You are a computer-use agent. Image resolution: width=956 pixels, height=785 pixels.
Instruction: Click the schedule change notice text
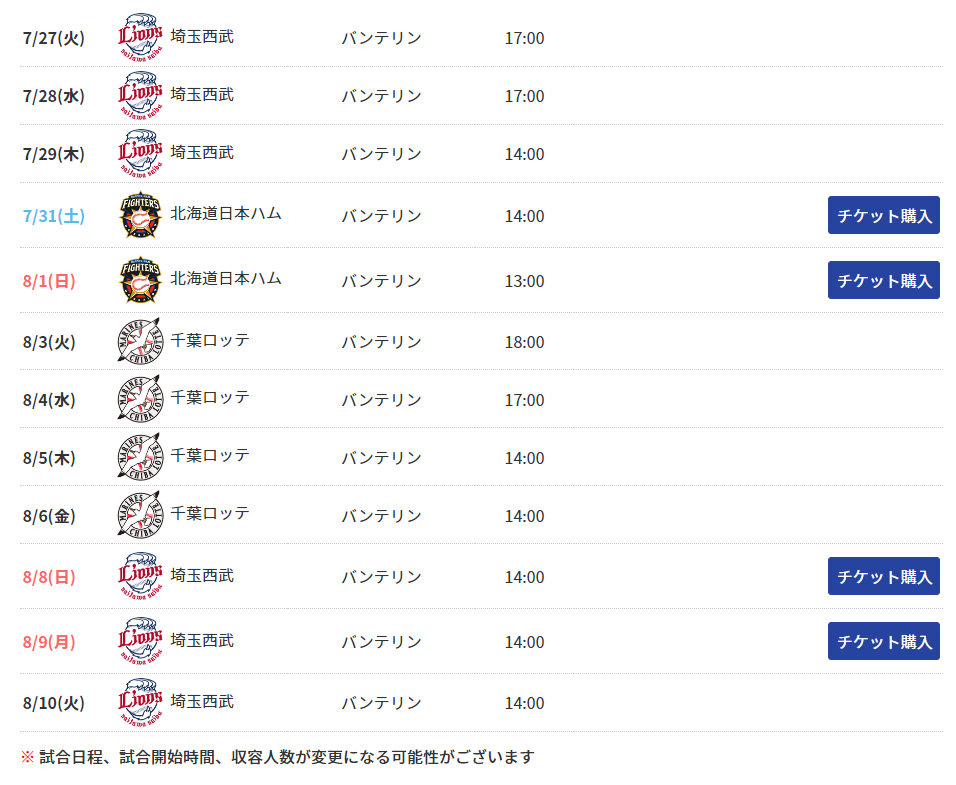point(278,757)
